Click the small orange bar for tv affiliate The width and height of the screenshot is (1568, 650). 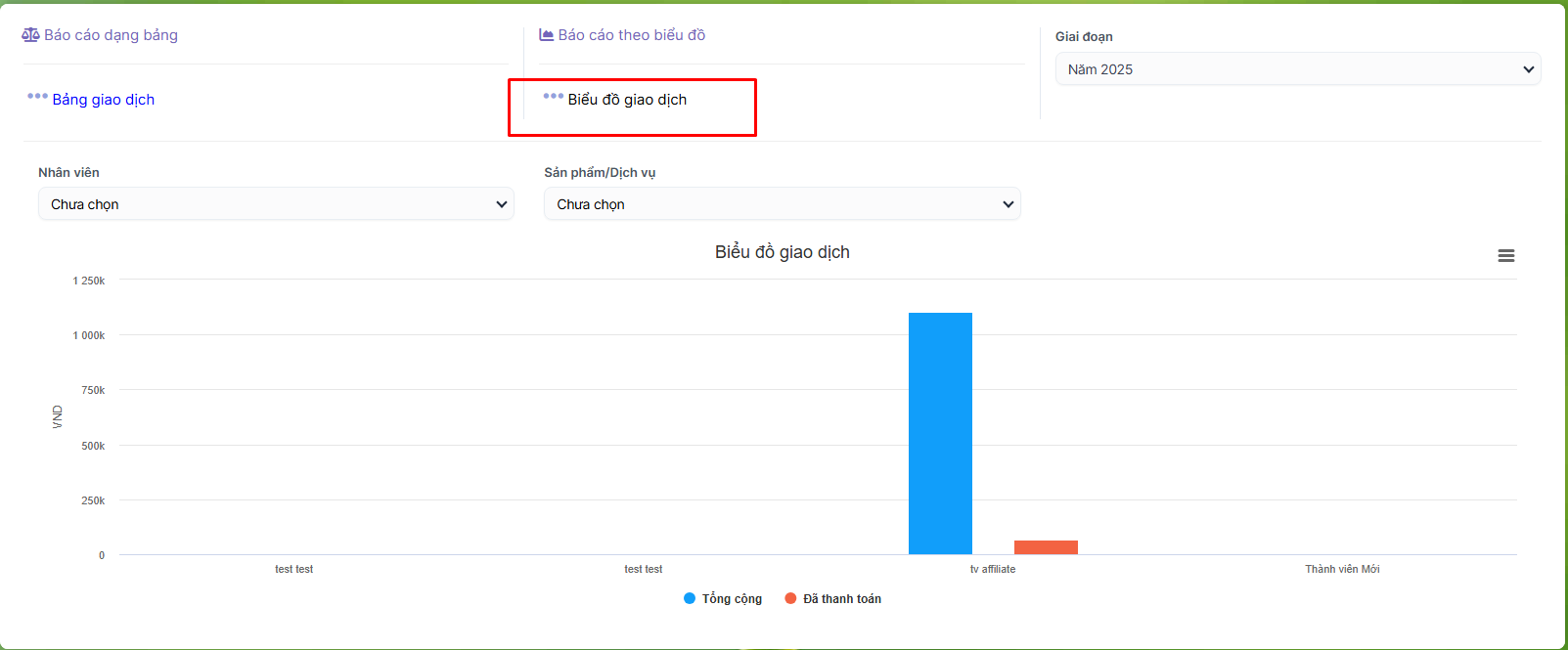(x=1046, y=547)
